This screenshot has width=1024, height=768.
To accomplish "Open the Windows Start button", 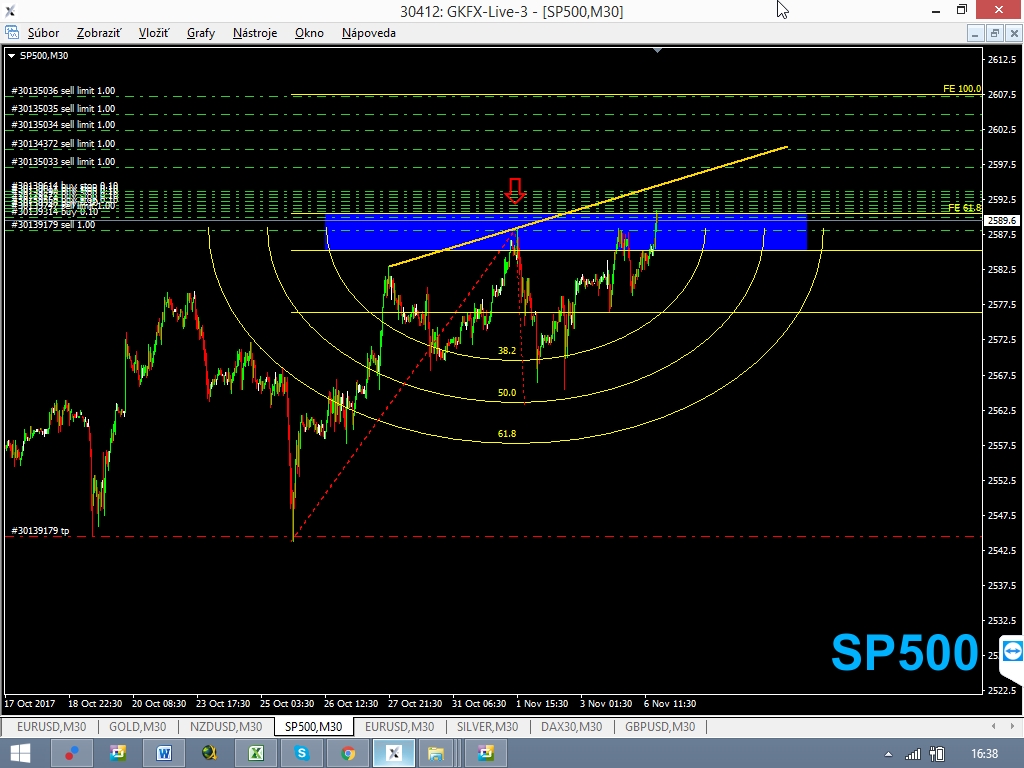I will tap(20, 754).
